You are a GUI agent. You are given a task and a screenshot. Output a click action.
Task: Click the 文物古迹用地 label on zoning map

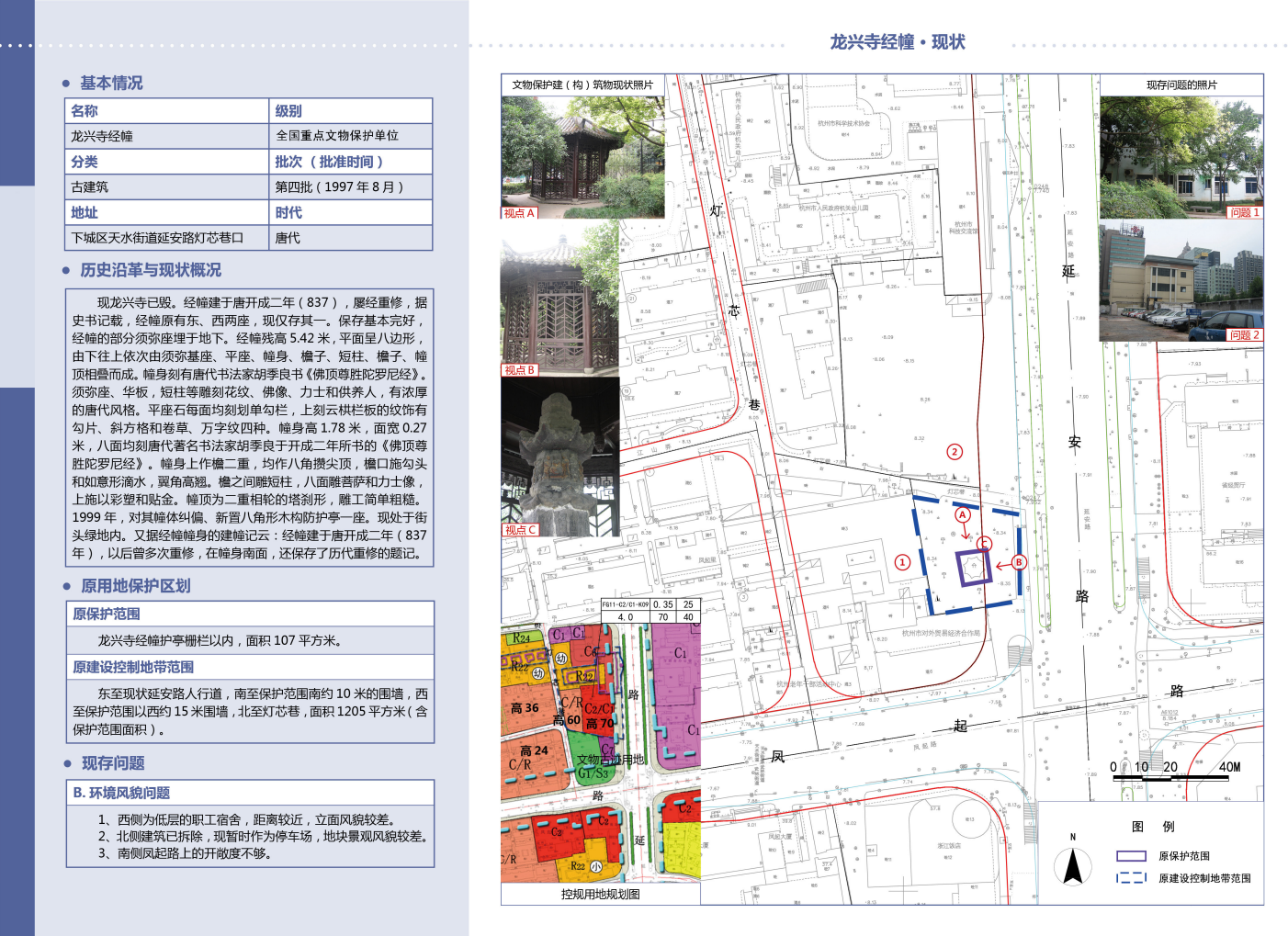pyautogui.click(x=610, y=760)
